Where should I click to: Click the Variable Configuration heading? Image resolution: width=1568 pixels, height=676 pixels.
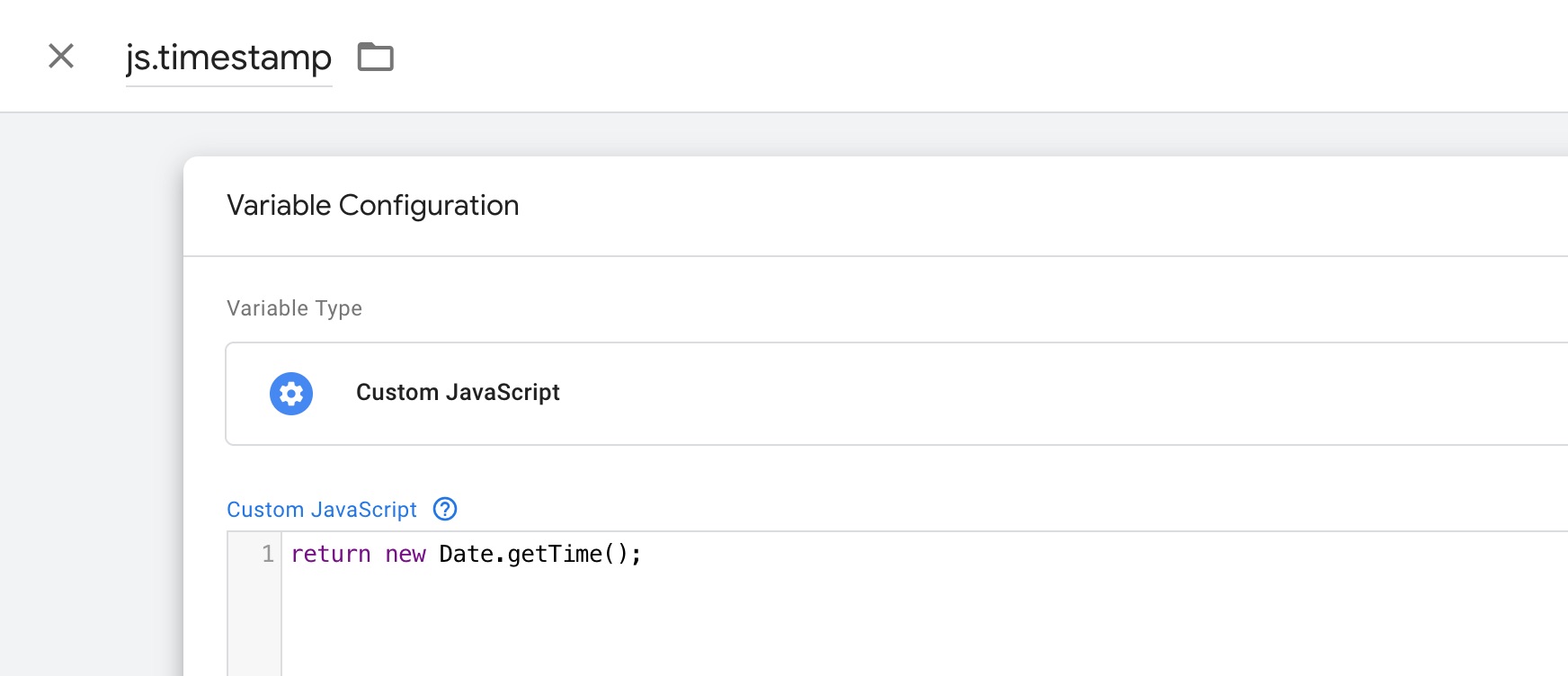[372, 206]
